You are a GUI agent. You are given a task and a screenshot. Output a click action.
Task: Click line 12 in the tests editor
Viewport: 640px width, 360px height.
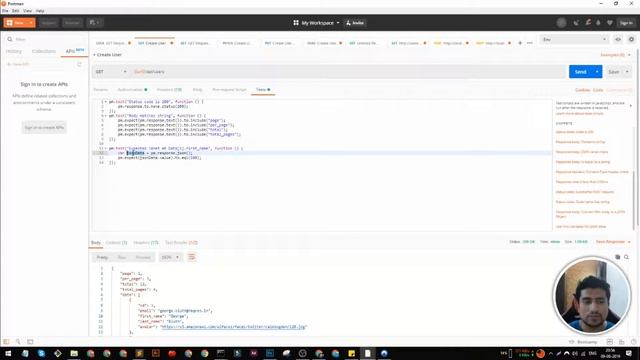coord(322,153)
